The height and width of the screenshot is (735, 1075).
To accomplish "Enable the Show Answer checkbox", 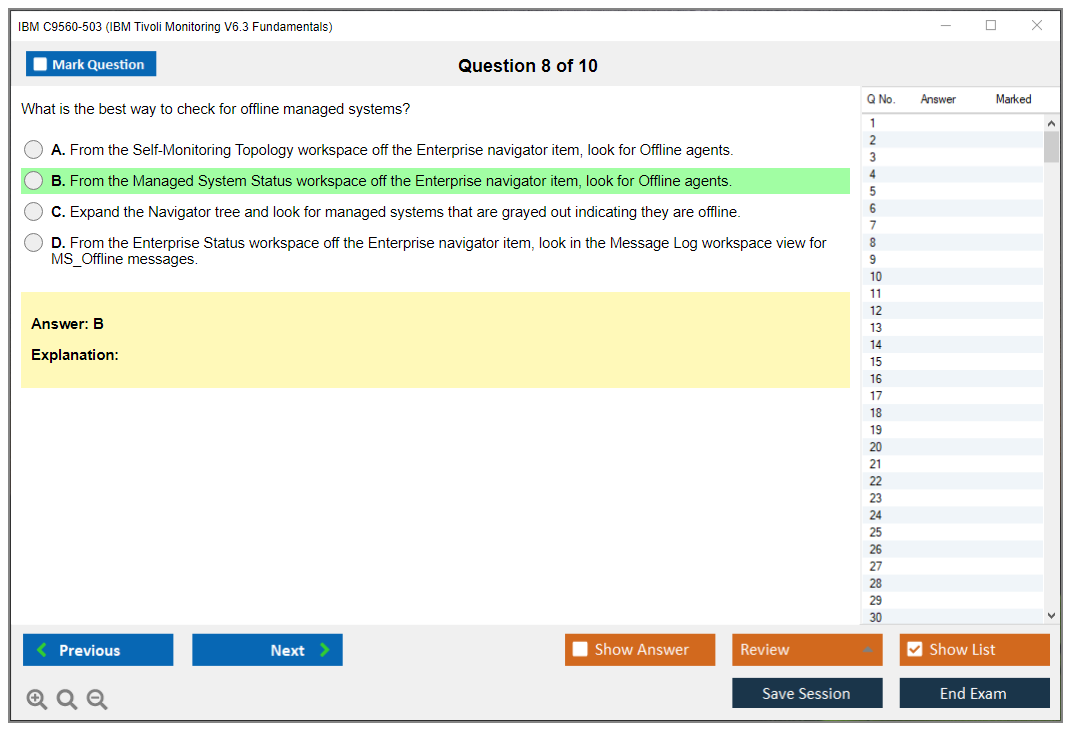I will 580,649.
